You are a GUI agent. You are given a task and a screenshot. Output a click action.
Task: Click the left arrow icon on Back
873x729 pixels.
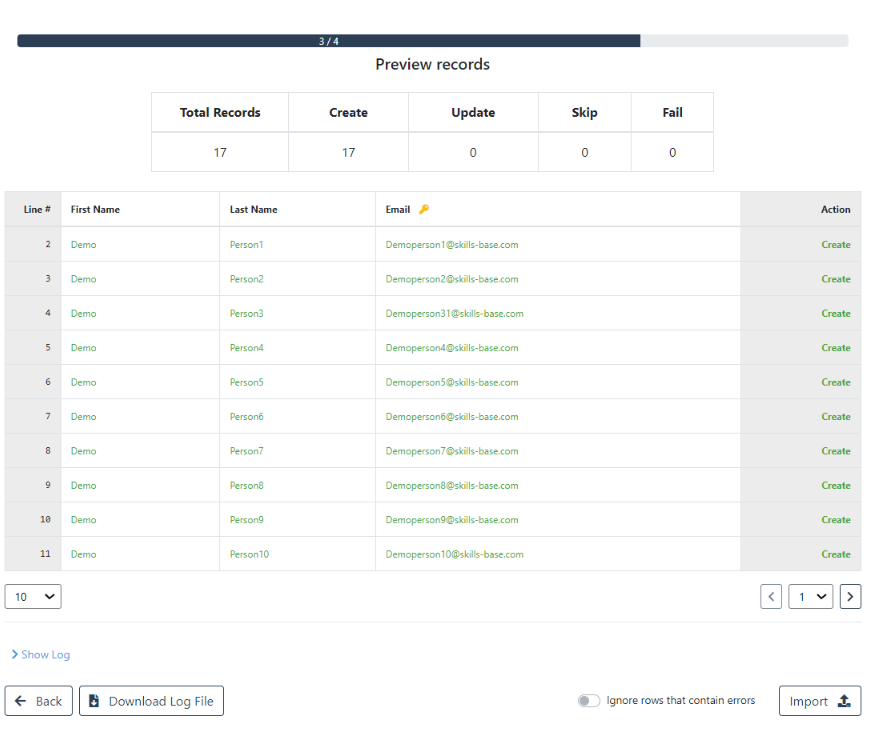21,701
